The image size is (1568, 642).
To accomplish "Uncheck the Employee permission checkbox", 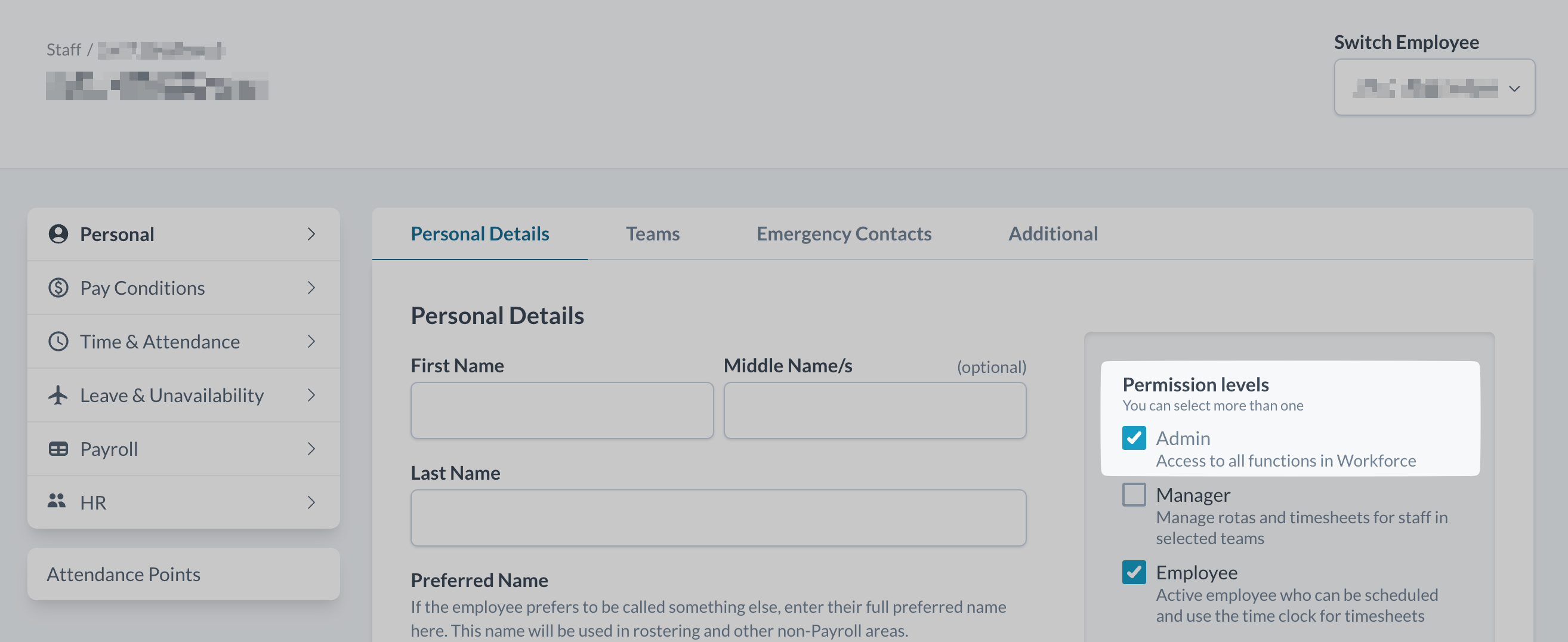I will pos(1134,572).
